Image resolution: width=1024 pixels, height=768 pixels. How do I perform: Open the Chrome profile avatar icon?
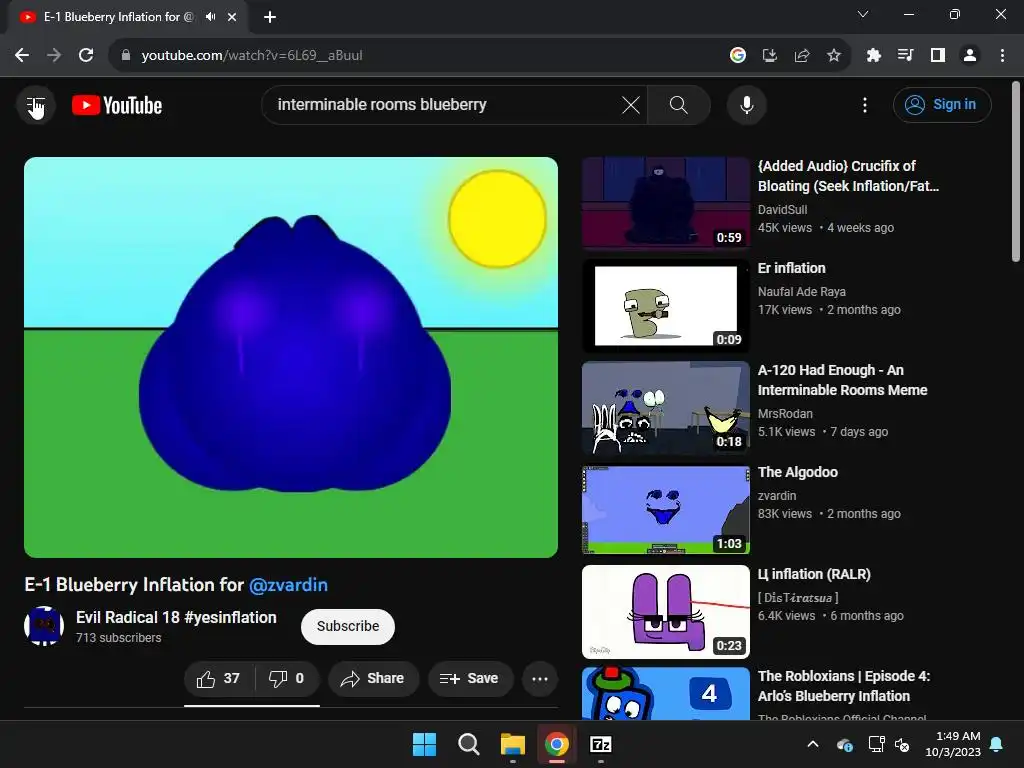[970, 56]
